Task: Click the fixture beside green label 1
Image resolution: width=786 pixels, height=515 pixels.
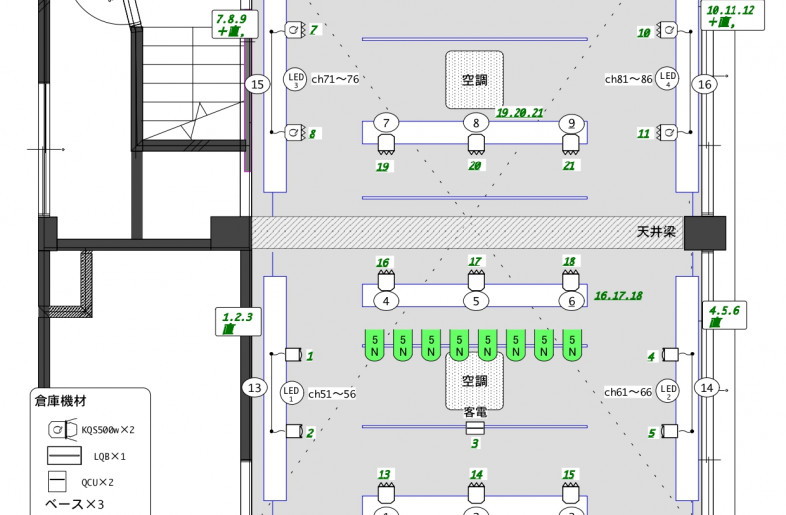Action: pos(294,355)
